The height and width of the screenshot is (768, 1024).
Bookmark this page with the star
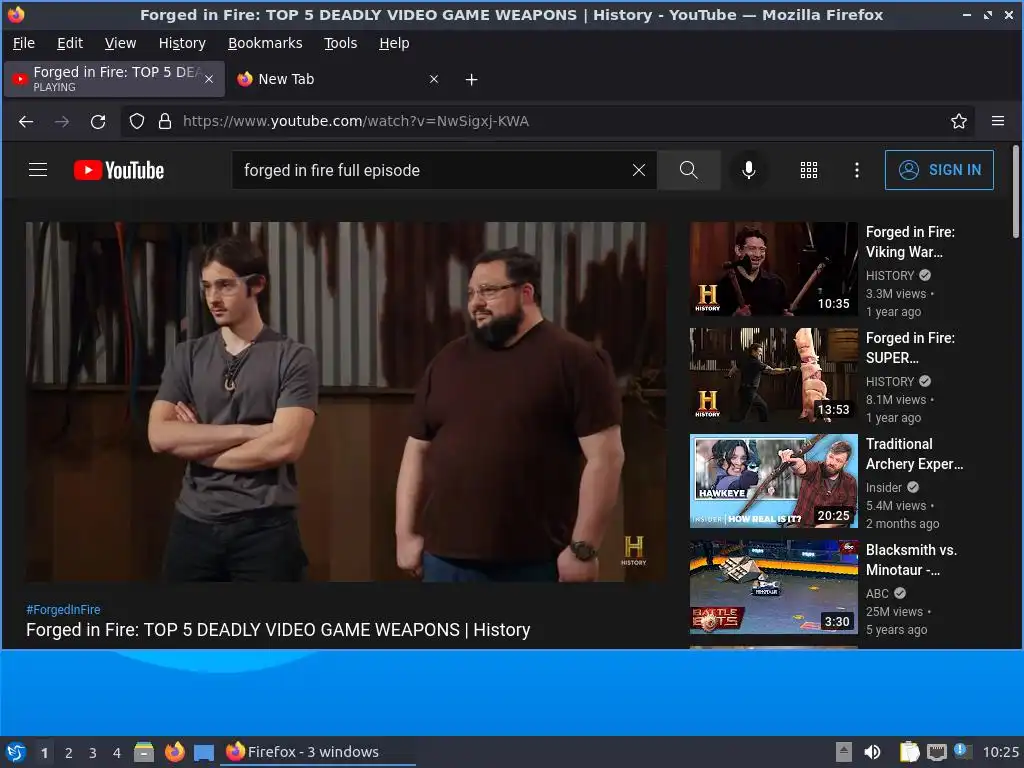958,121
